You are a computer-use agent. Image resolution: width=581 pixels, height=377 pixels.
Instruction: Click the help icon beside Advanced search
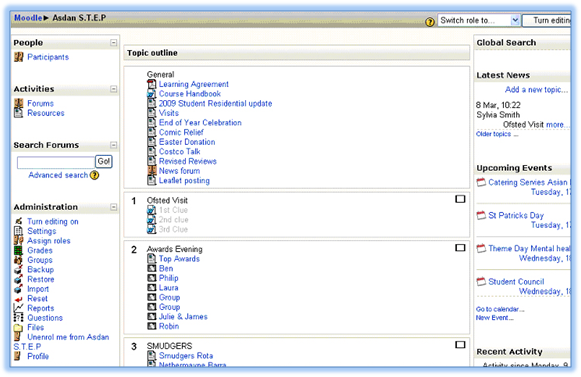(x=95, y=175)
